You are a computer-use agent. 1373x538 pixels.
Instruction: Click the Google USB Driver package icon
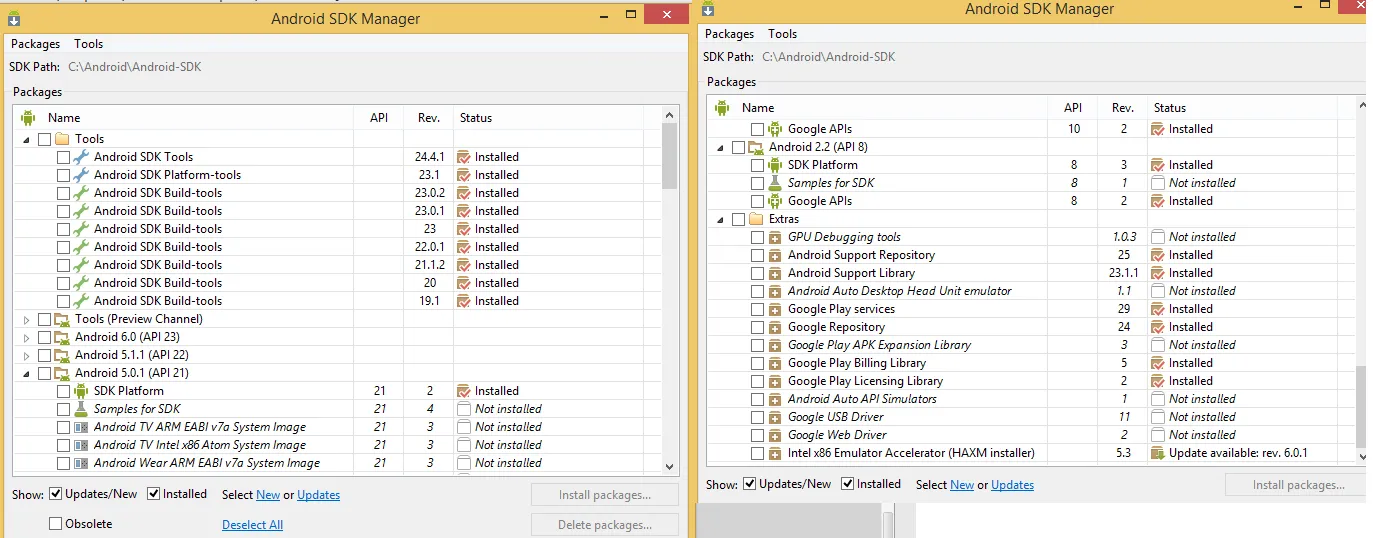pos(775,417)
